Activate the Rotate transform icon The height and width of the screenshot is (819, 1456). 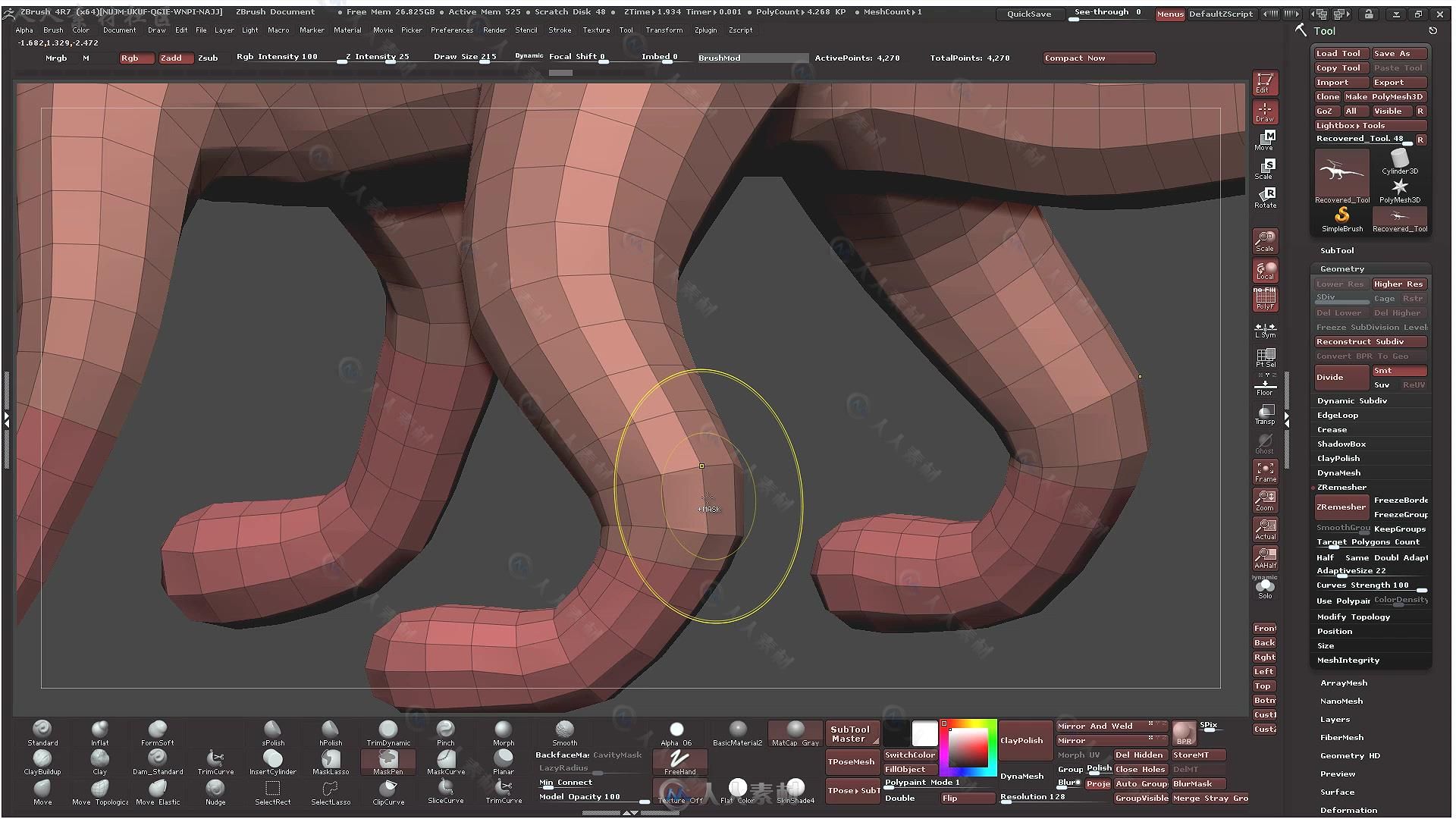pos(1265,198)
